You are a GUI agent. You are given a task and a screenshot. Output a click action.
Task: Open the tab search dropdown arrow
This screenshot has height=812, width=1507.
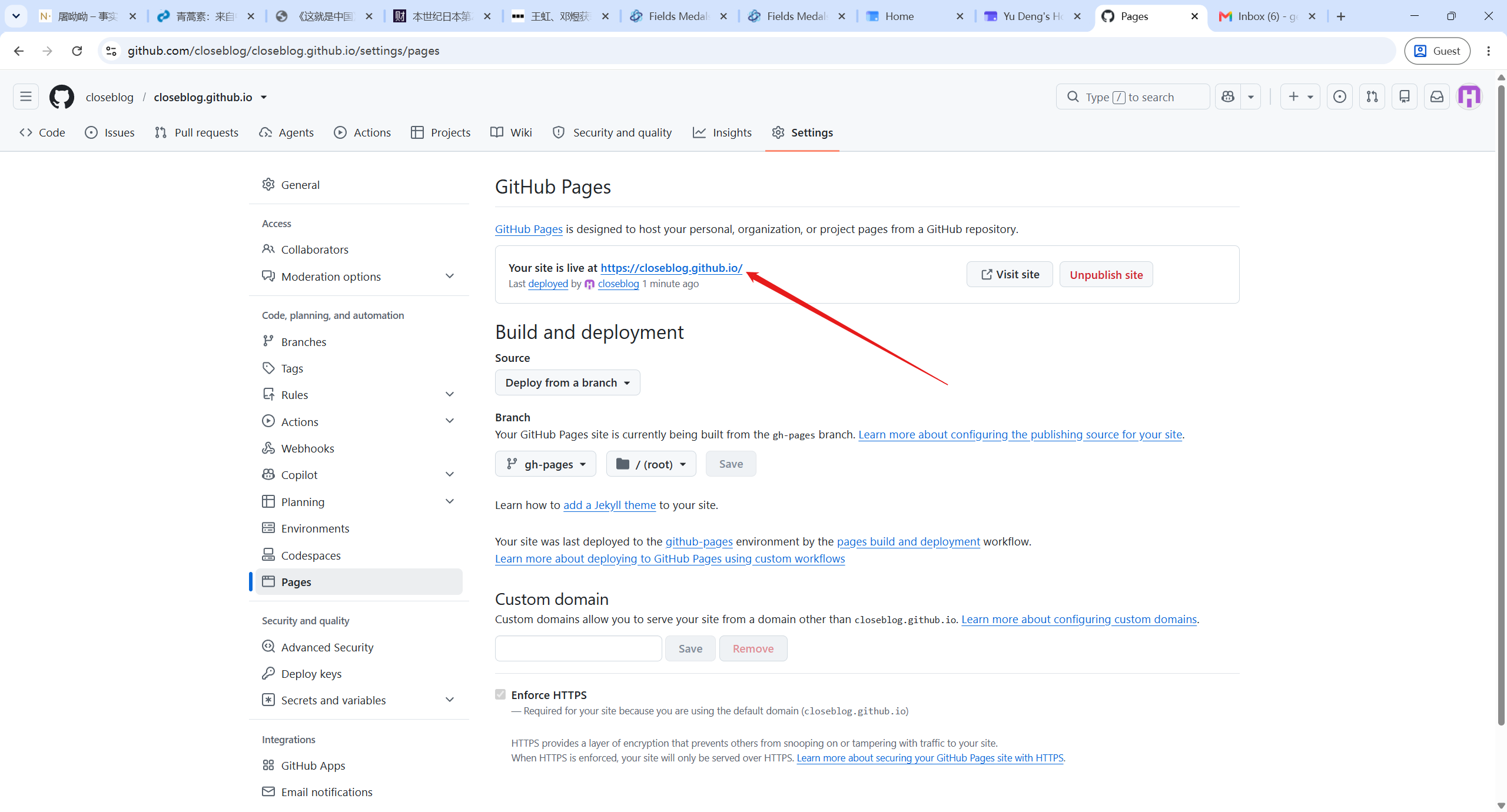[16, 16]
